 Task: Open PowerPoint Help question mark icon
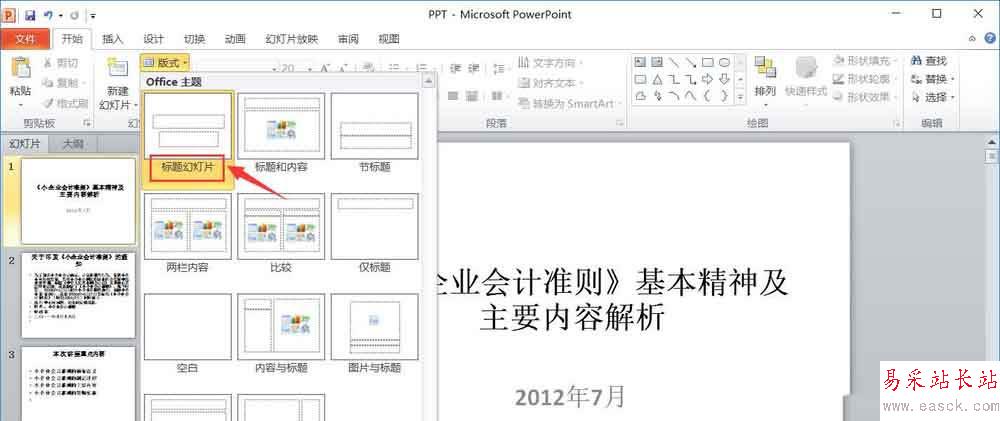tap(989, 39)
